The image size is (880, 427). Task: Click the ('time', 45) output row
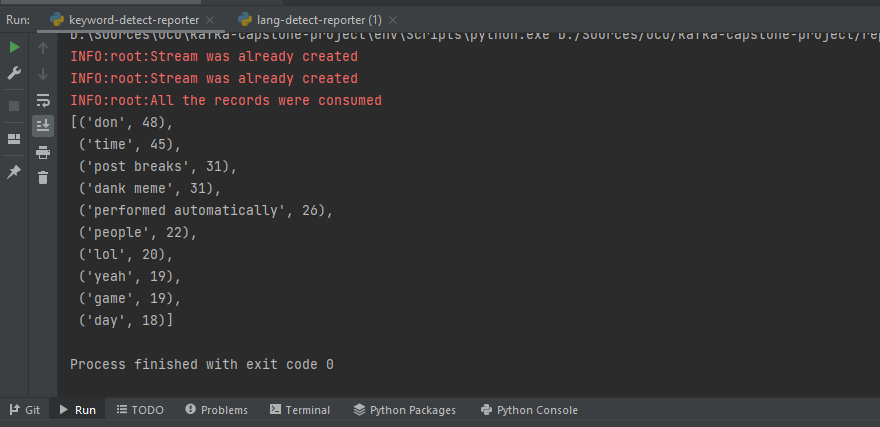coord(130,145)
